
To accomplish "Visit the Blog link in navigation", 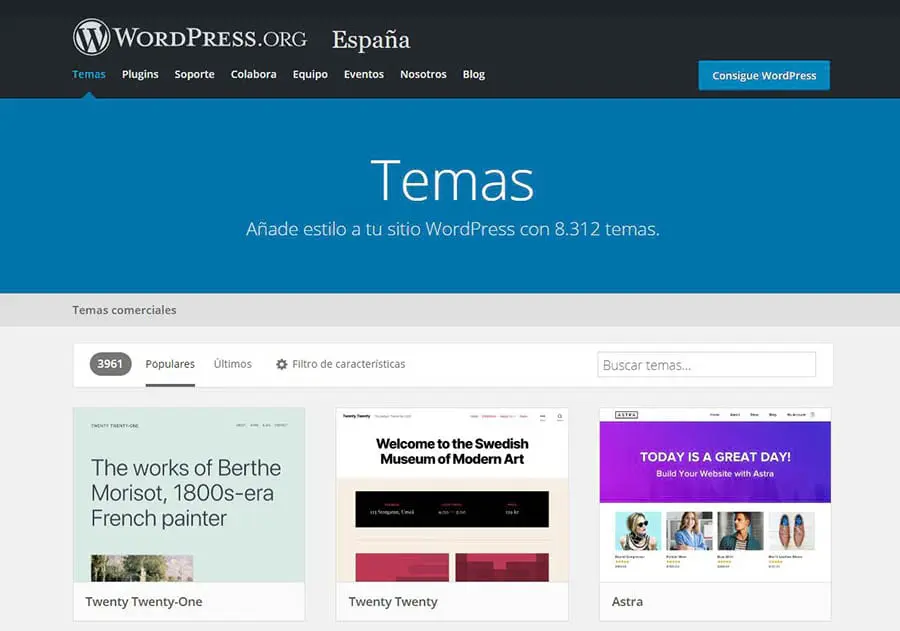I will click(474, 74).
